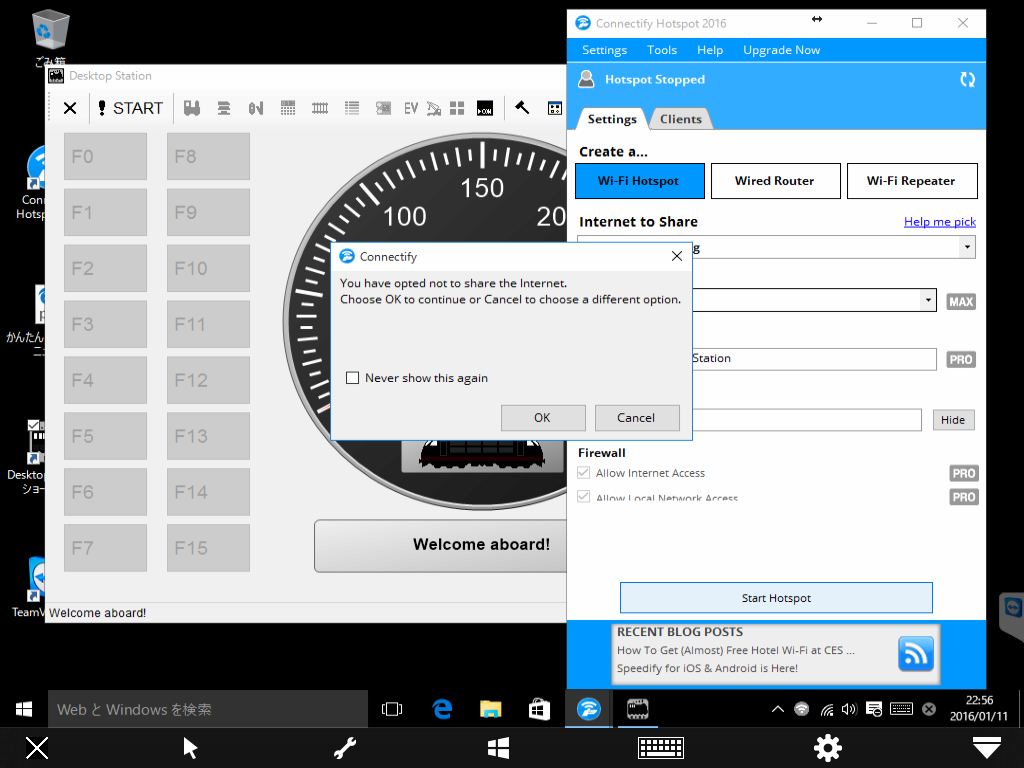Collapse the bottom toolbar with down-arrow icon
1024x768 pixels.
coord(986,748)
